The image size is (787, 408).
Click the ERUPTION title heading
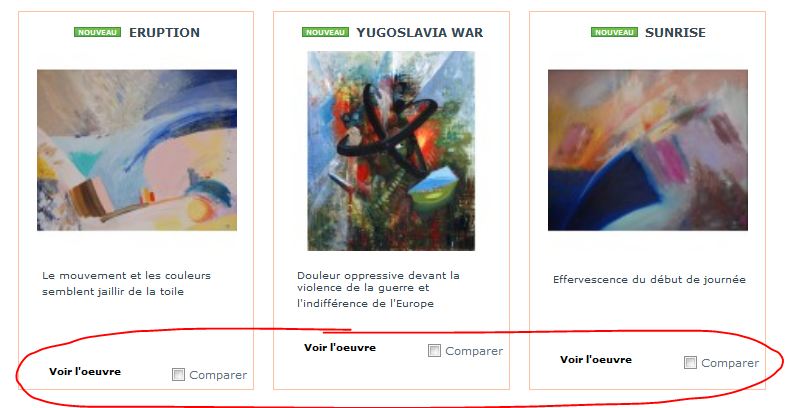click(x=164, y=32)
